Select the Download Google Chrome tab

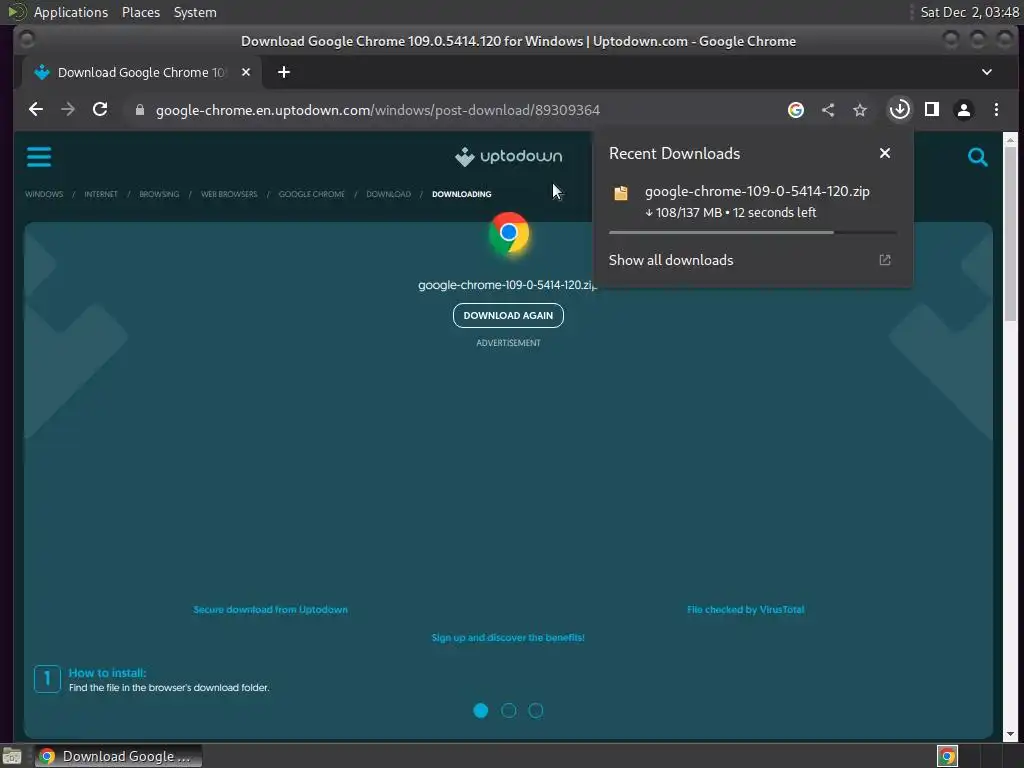coord(142,72)
